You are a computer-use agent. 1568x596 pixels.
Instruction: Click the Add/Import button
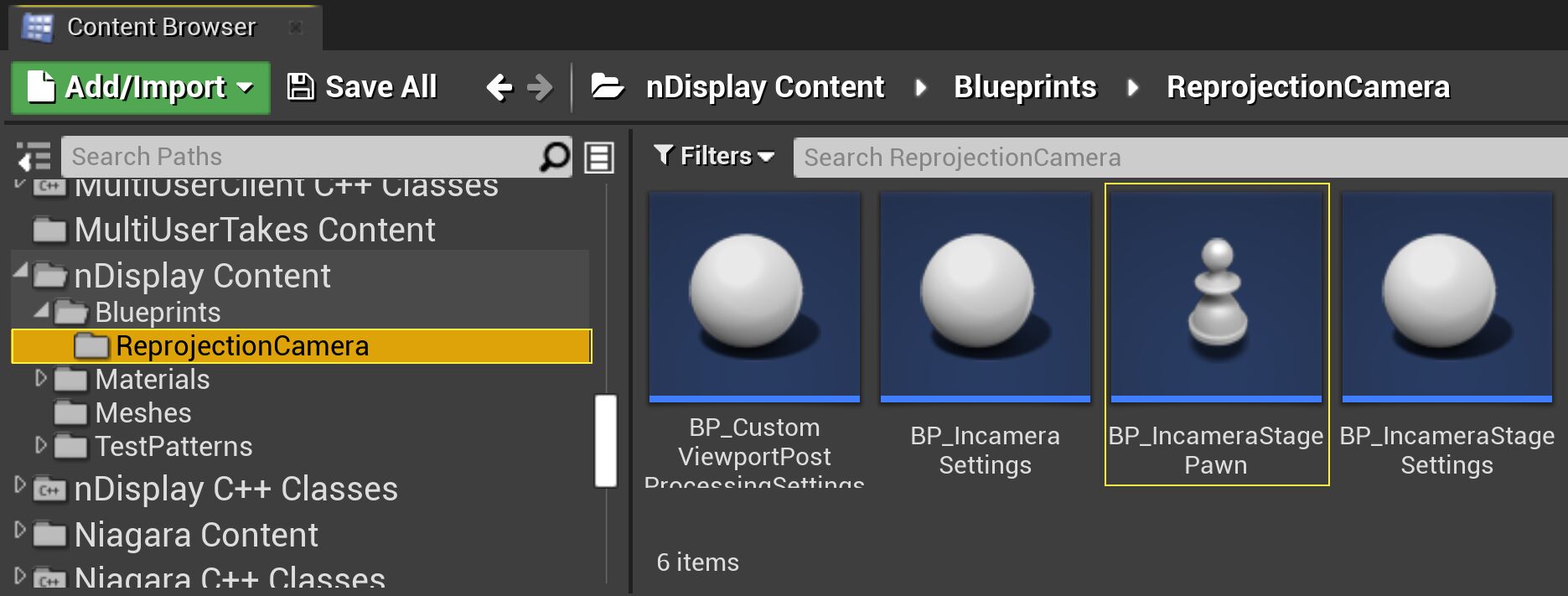pos(140,87)
